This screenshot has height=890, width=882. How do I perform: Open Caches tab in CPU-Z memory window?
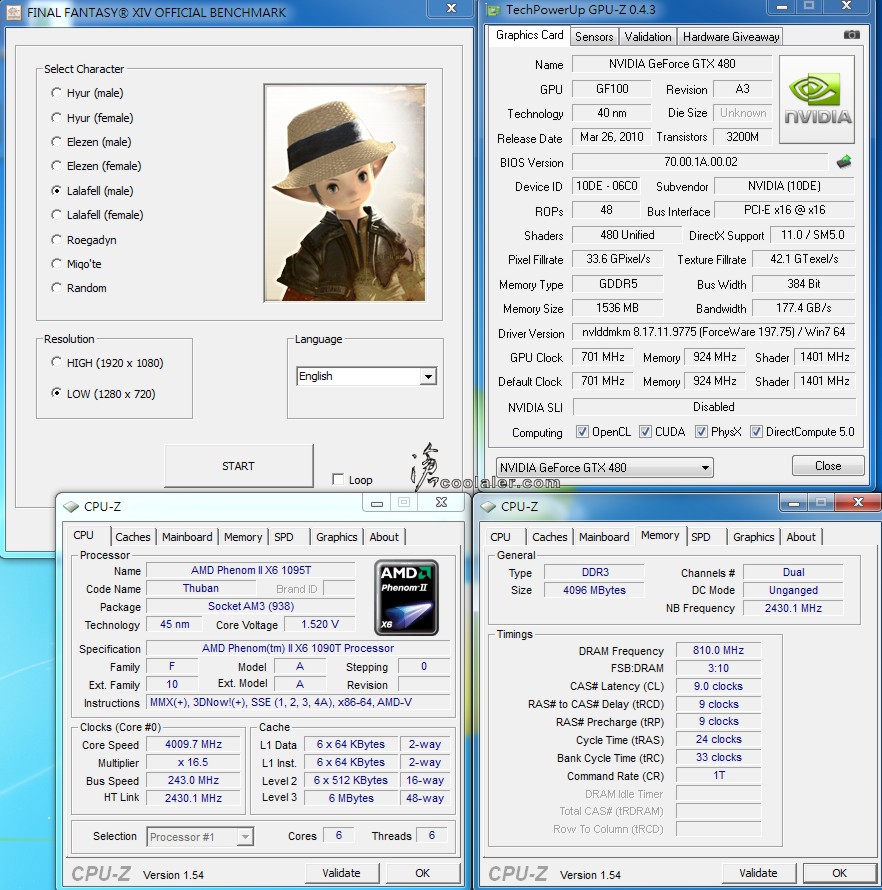click(549, 537)
